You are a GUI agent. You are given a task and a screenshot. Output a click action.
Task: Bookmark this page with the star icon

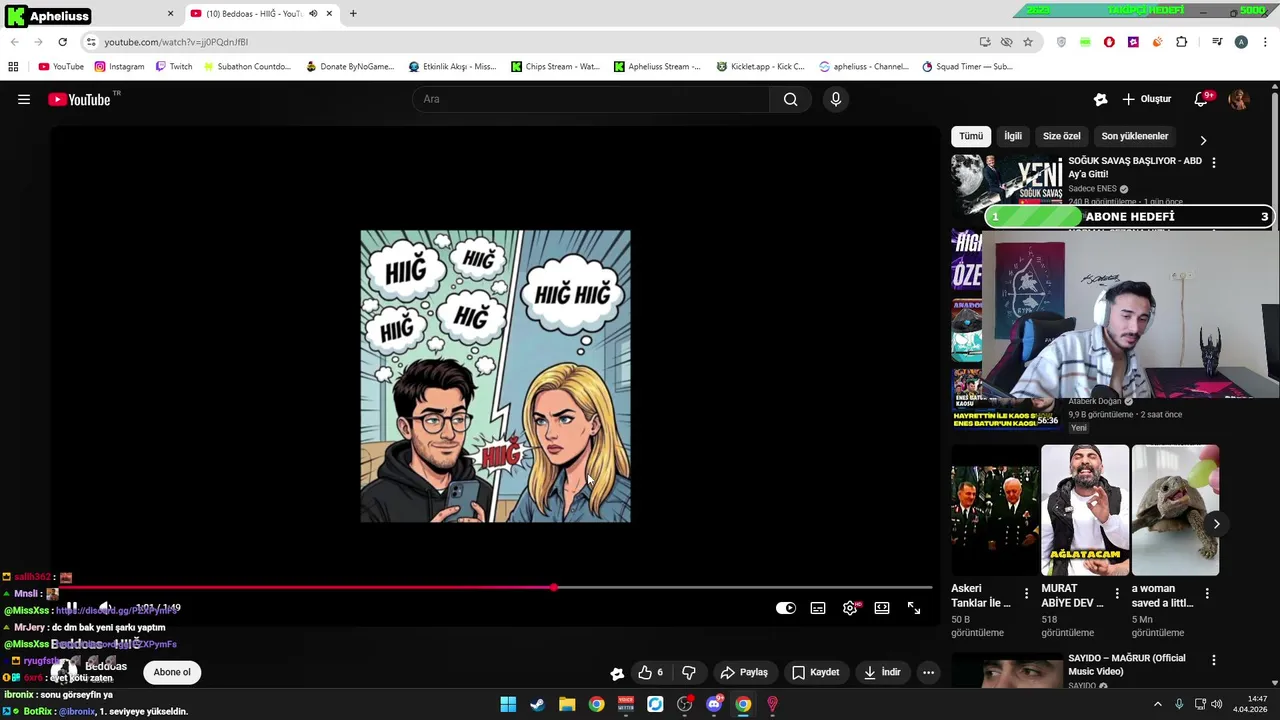1028,42
